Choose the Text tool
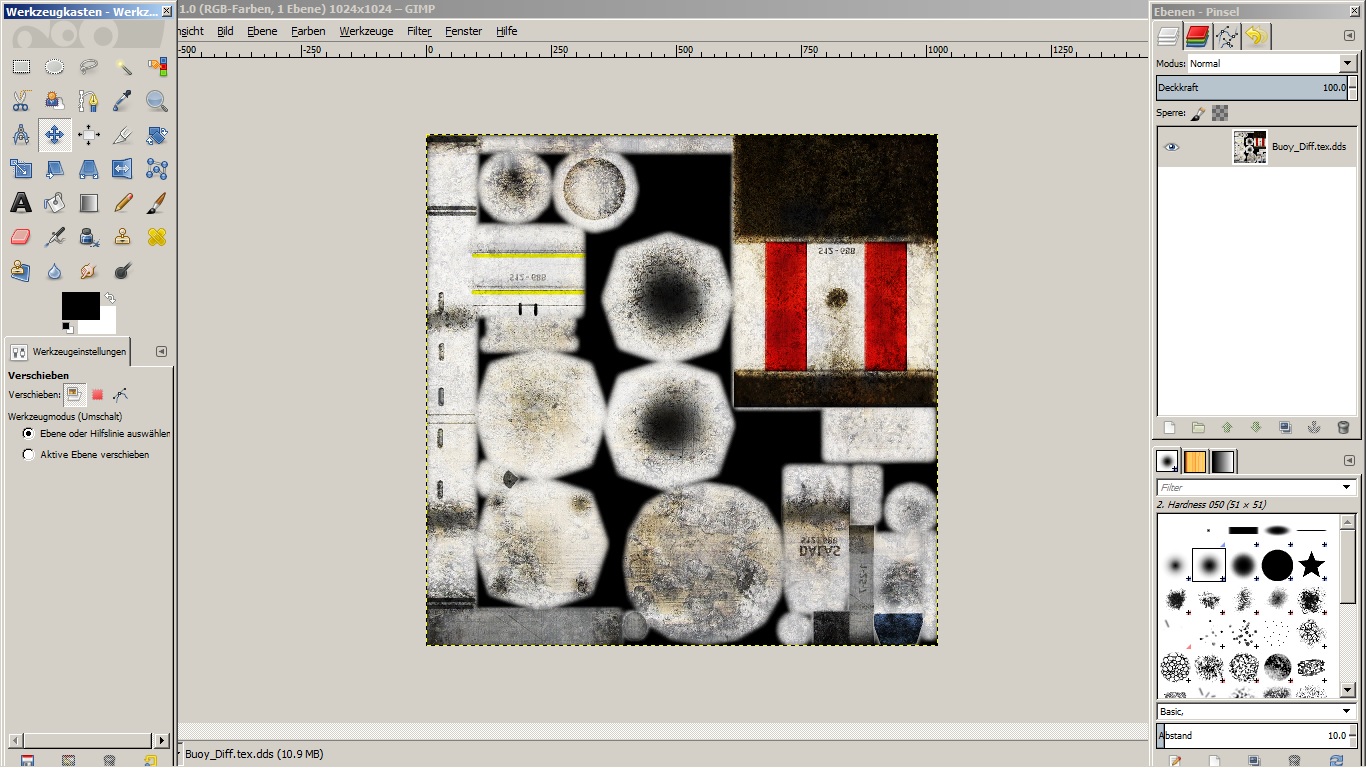This screenshot has height=768, width=1366. pos(21,203)
